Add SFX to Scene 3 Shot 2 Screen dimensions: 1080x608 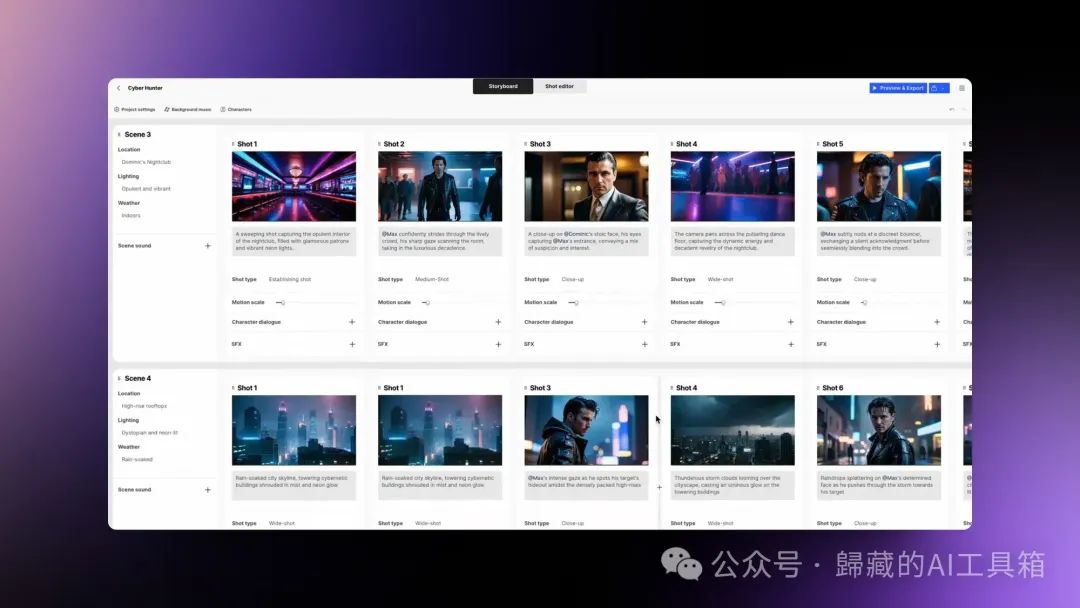[498, 344]
